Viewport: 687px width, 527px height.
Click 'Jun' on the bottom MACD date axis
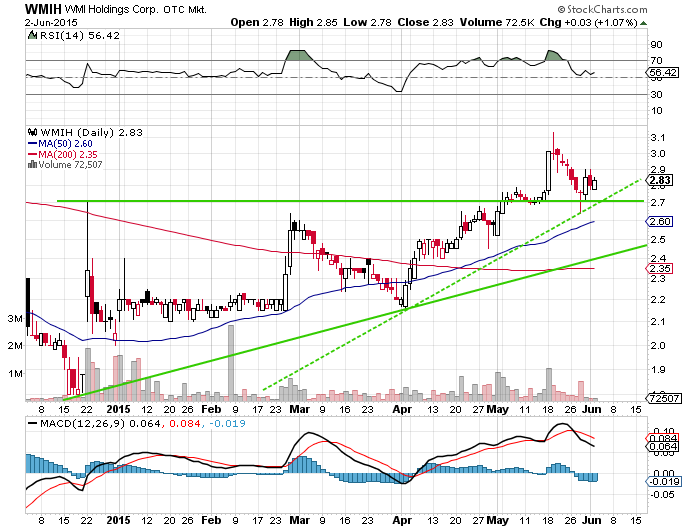[592, 520]
